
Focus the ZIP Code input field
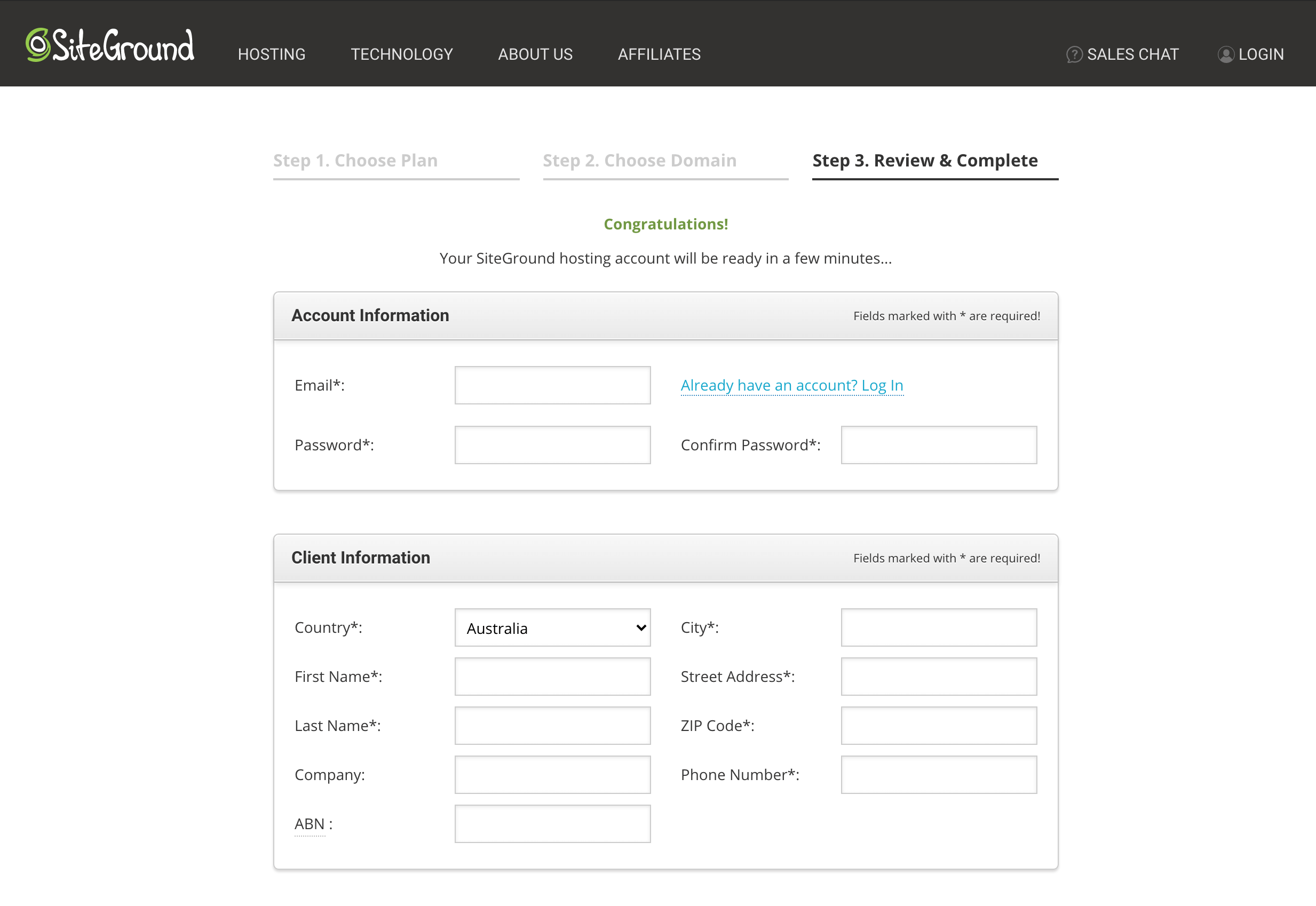pyautogui.click(x=939, y=726)
